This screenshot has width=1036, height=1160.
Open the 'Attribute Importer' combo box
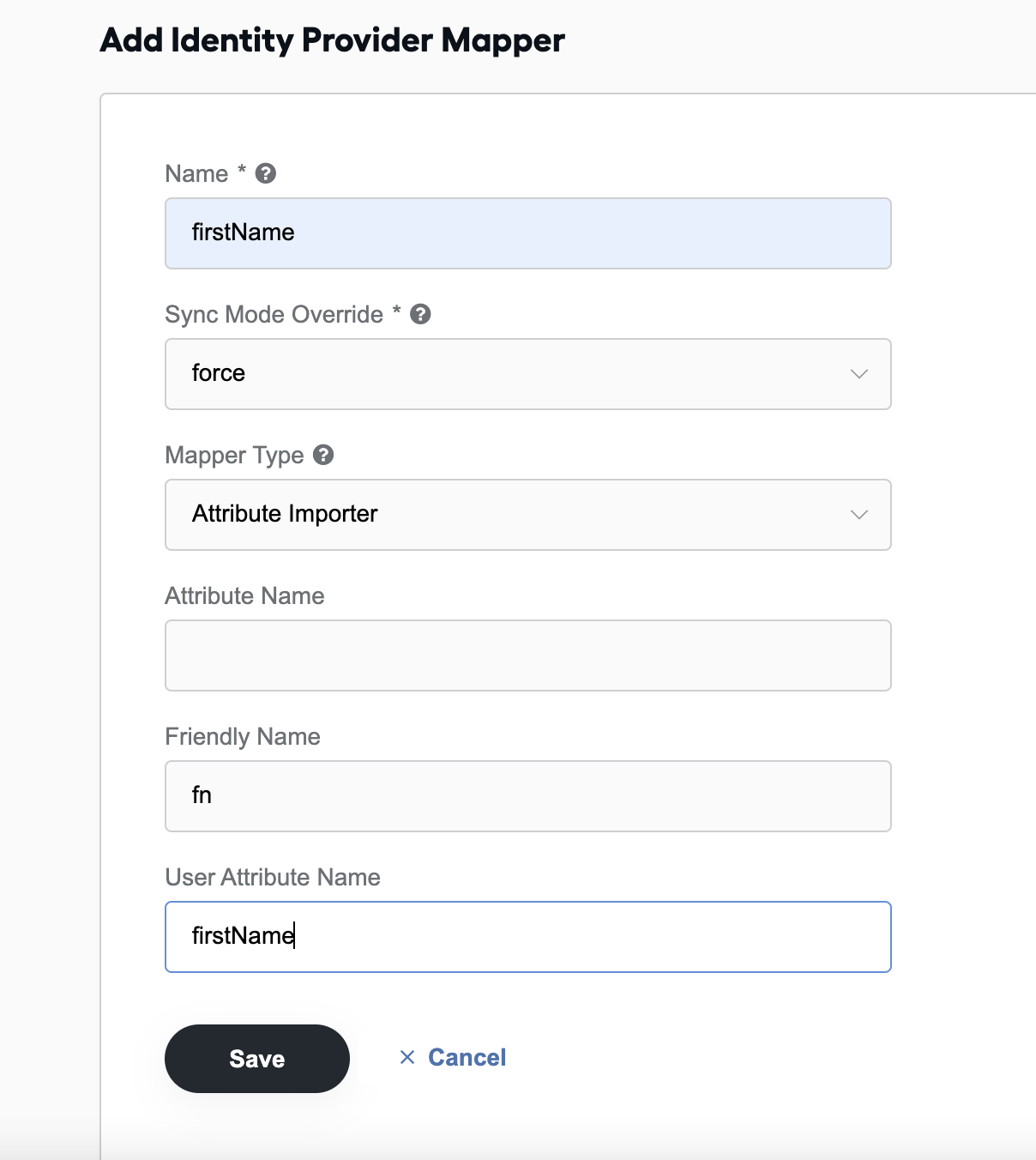pyautogui.click(x=528, y=515)
